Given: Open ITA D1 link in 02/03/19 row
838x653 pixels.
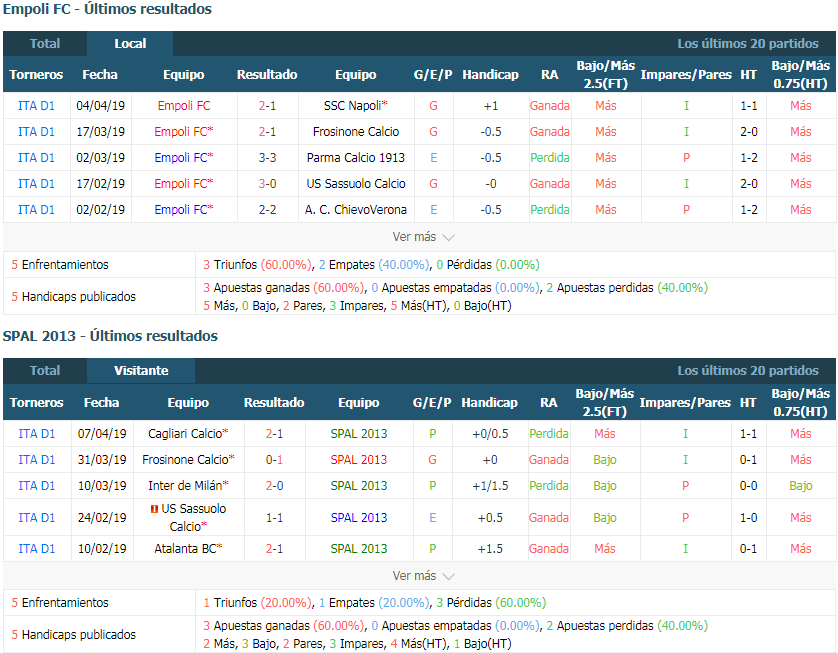Looking at the screenshot, I should coord(36,158).
